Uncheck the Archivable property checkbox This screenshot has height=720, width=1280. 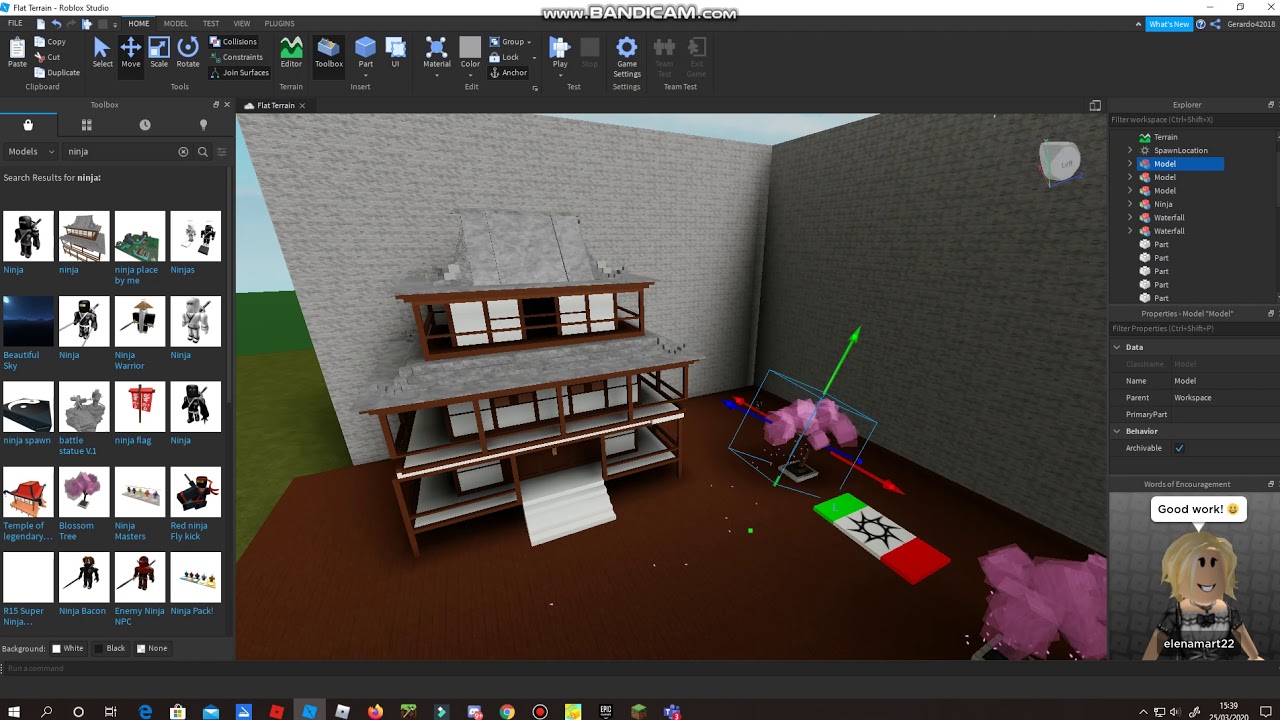coord(1179,448)
